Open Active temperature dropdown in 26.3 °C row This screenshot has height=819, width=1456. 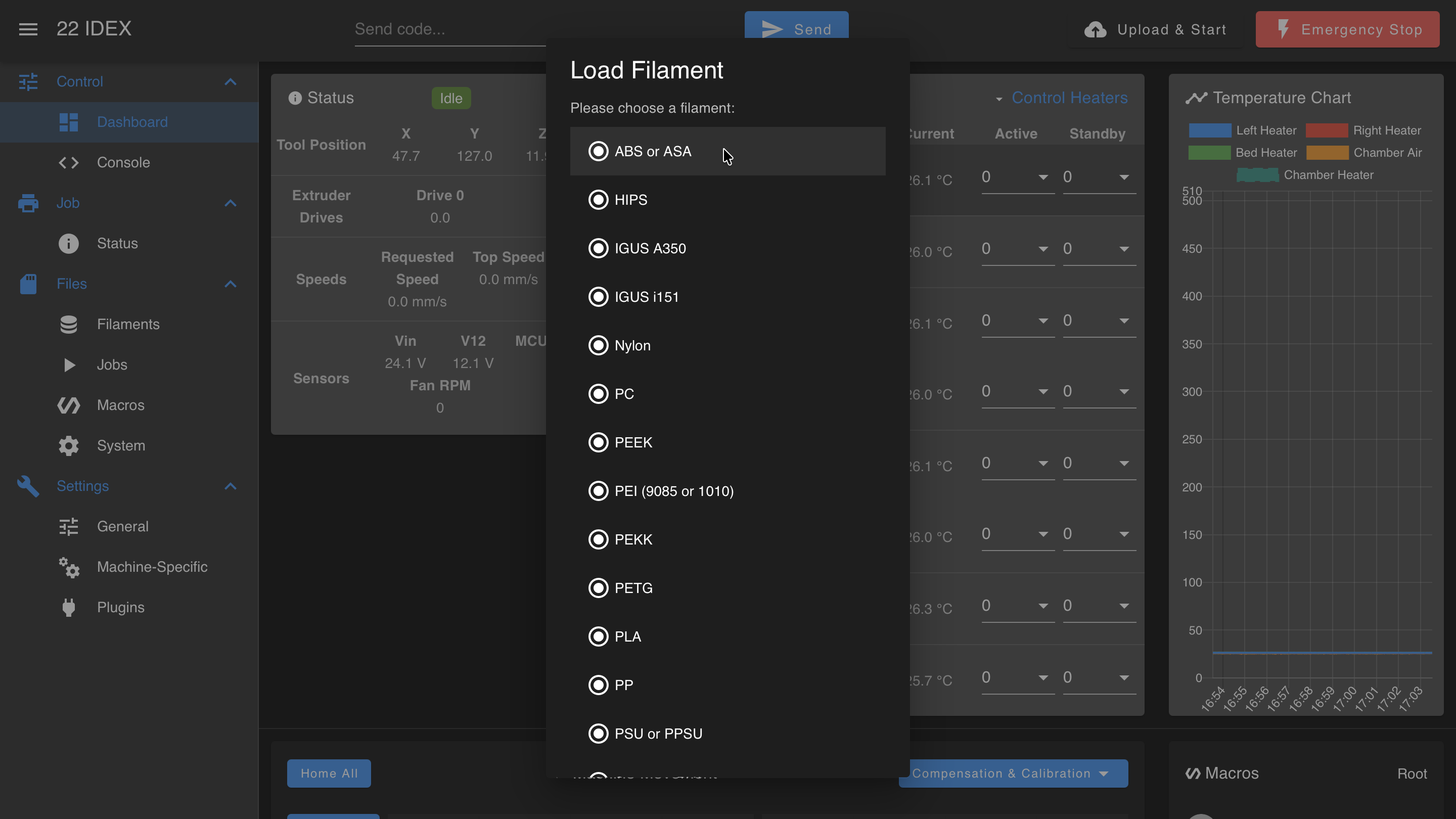tap(1017, 606)
